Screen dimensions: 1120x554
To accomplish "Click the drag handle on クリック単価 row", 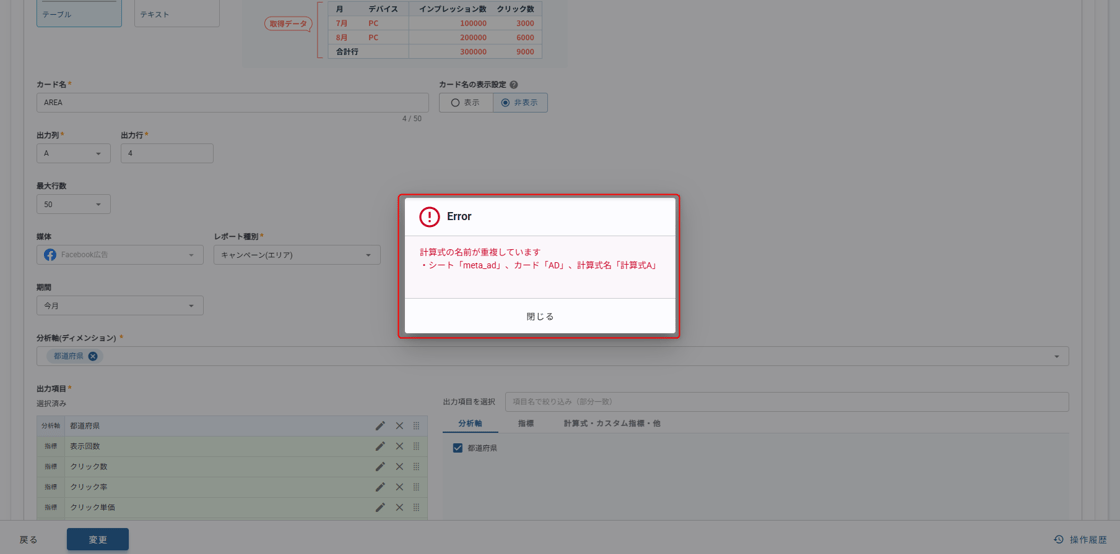I will point(416,507).
